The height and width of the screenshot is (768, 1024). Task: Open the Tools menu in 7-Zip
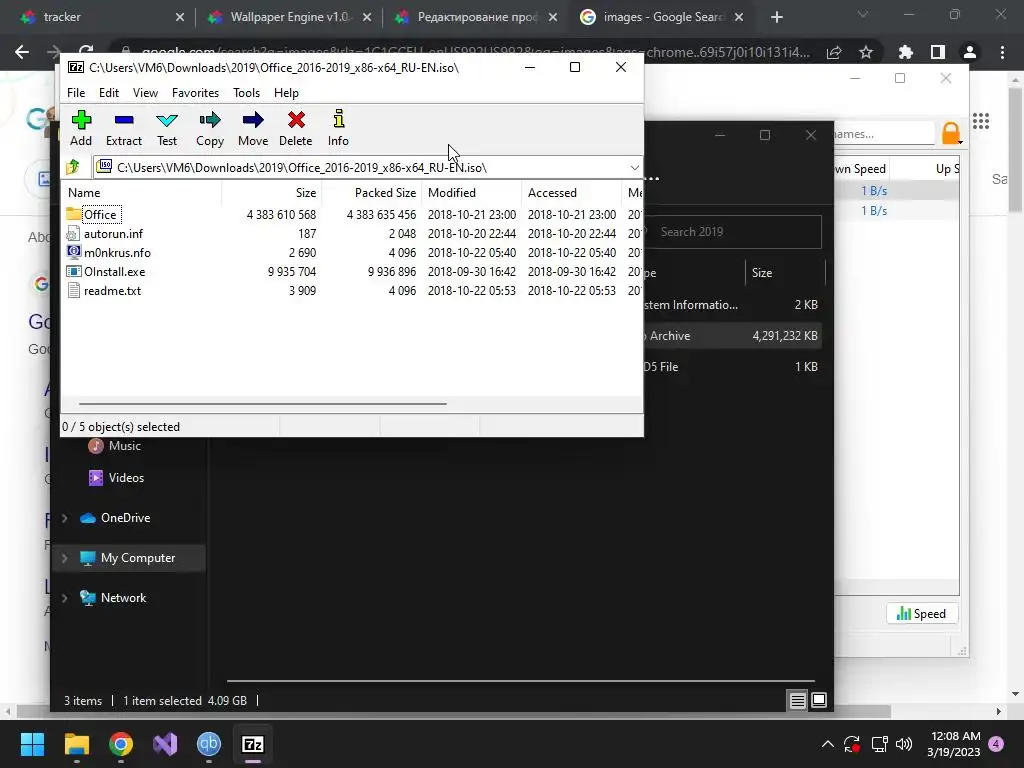point(246,93)
